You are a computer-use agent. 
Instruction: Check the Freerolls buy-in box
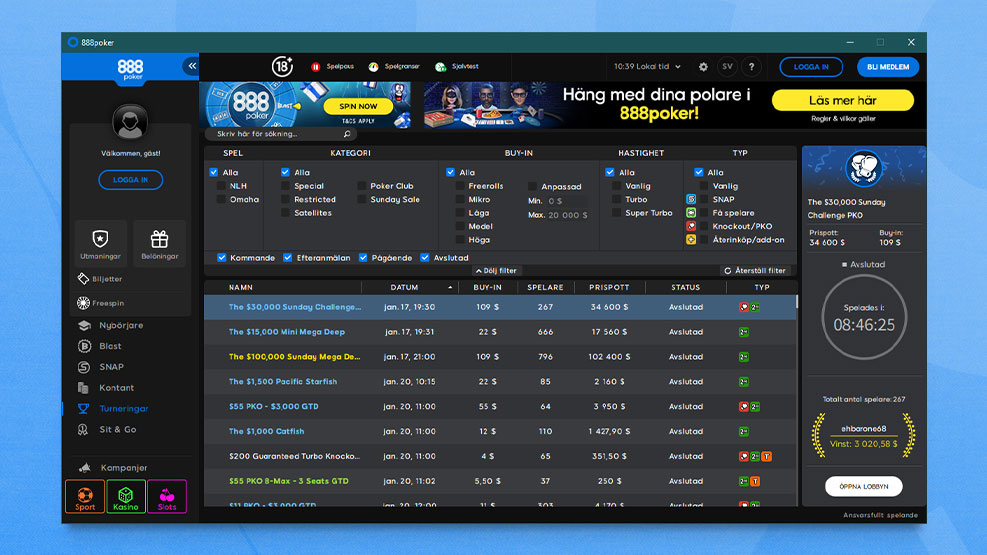tap(460, 186)
